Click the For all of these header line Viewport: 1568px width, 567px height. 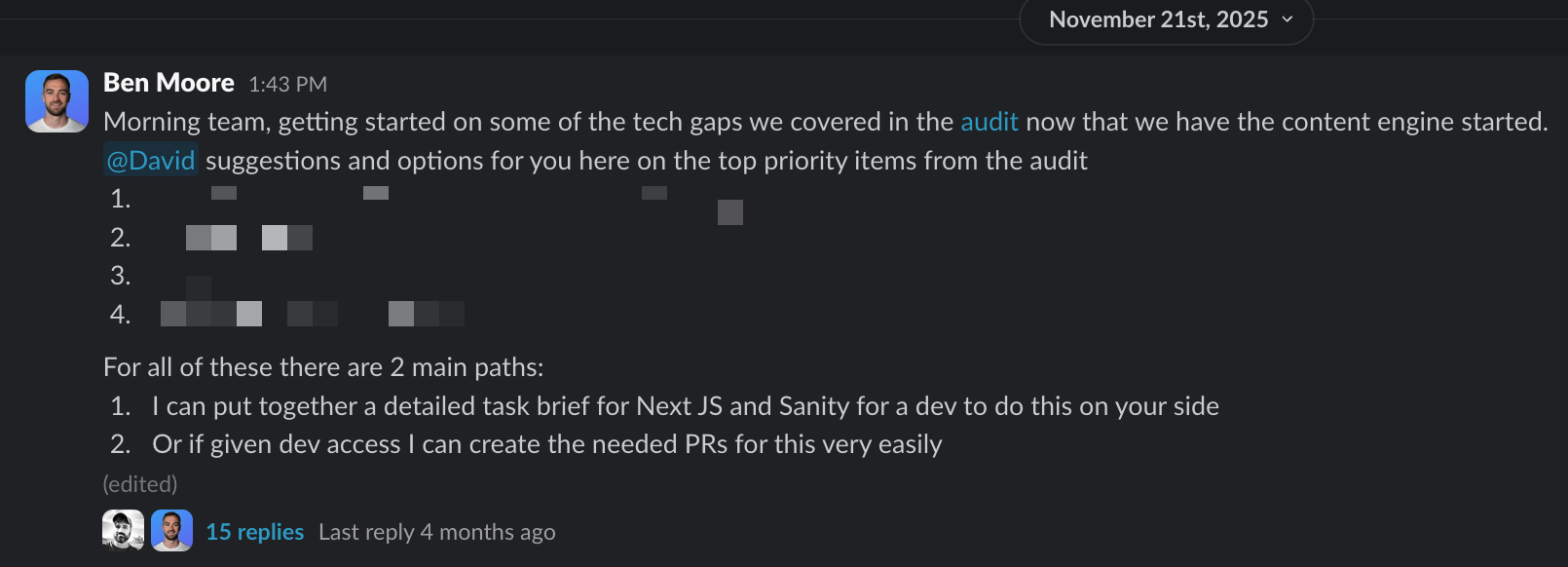(x=324, y=367)
